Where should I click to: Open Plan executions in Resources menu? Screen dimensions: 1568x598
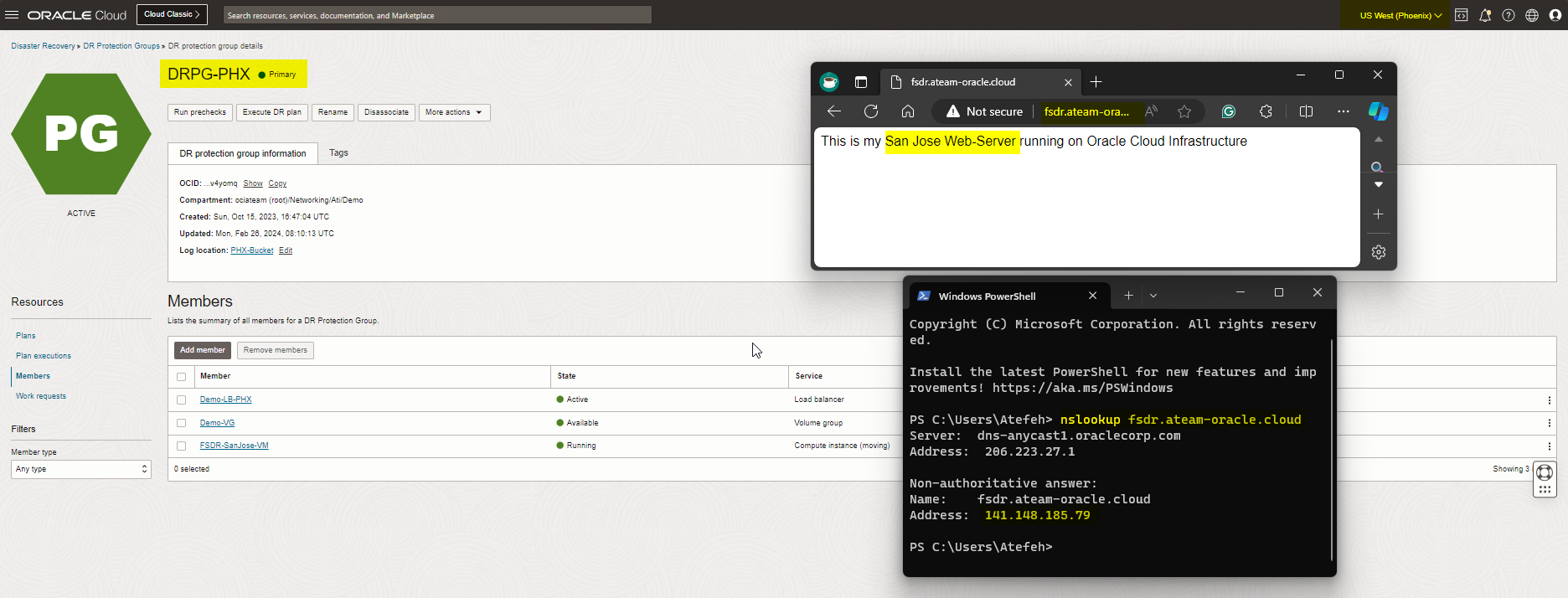[44, 356]
